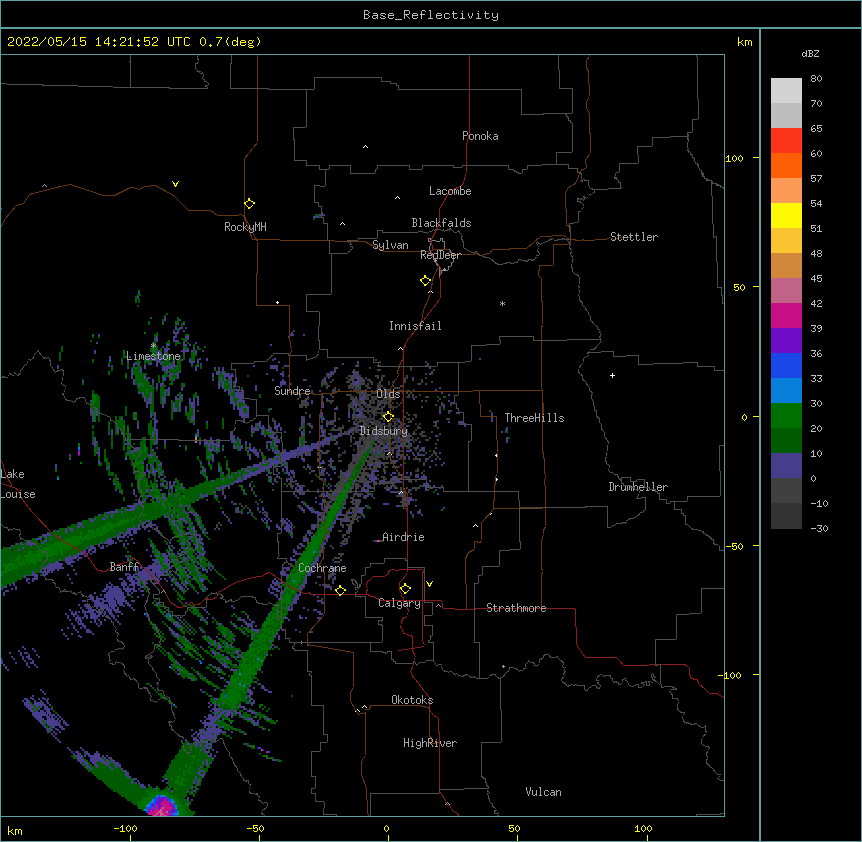Click the Limestone label
This screenshot has height=842, width=862.
point(153,356)
